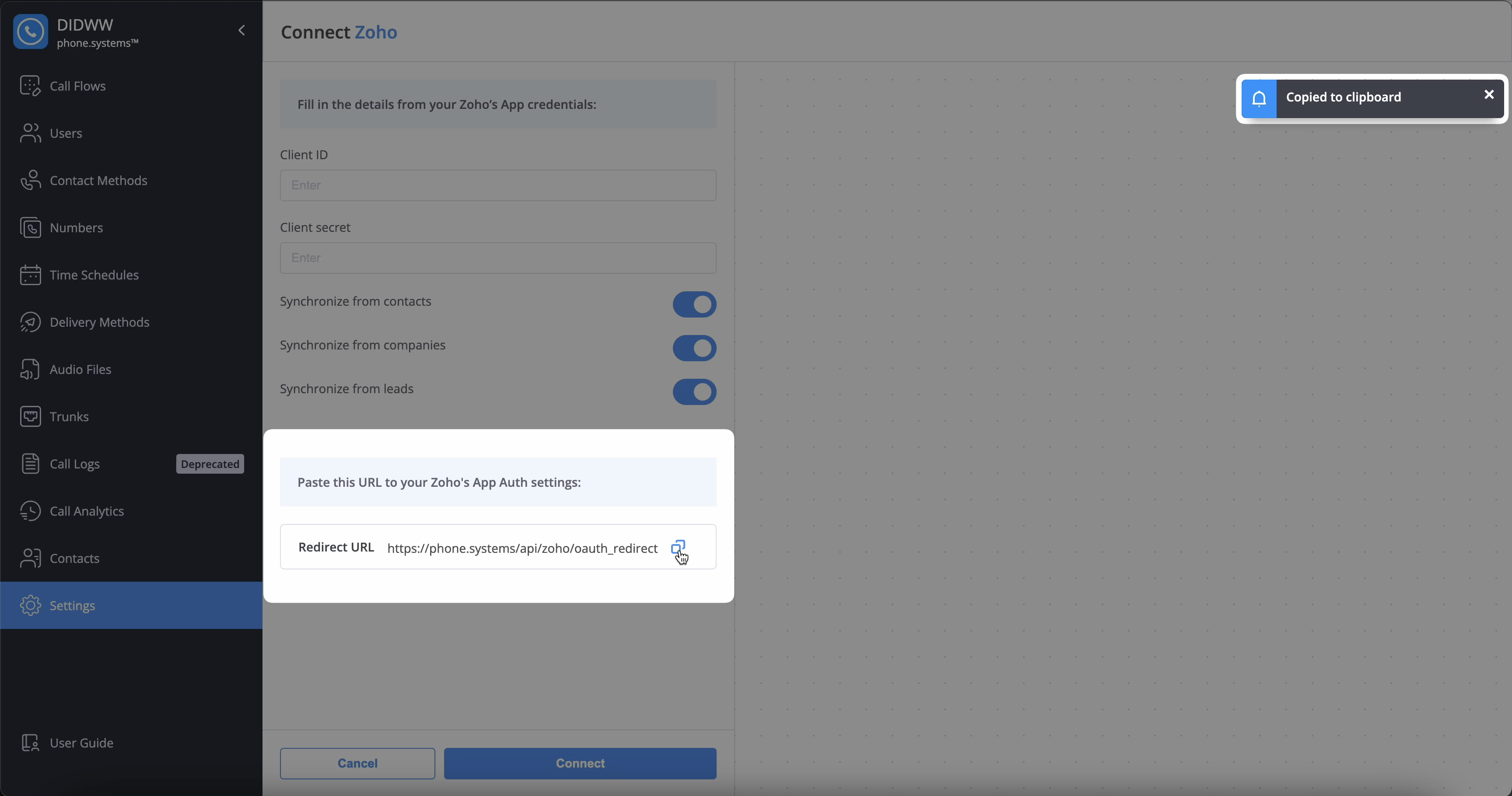1512x796 pixels.
Task: Click the Numbers sidebar icon
Action: tap(31, 227)
